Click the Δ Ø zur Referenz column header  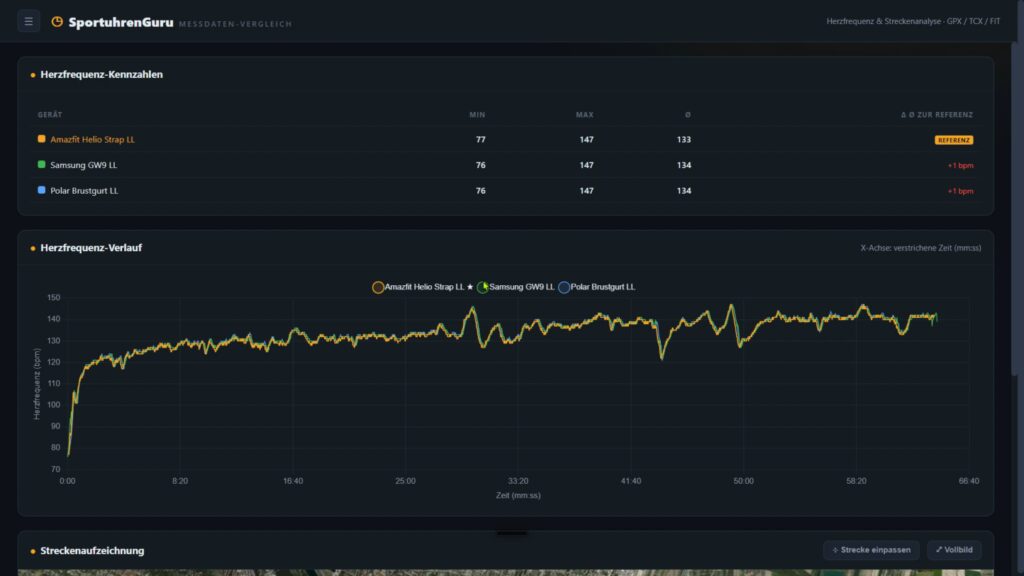(936, 115)
